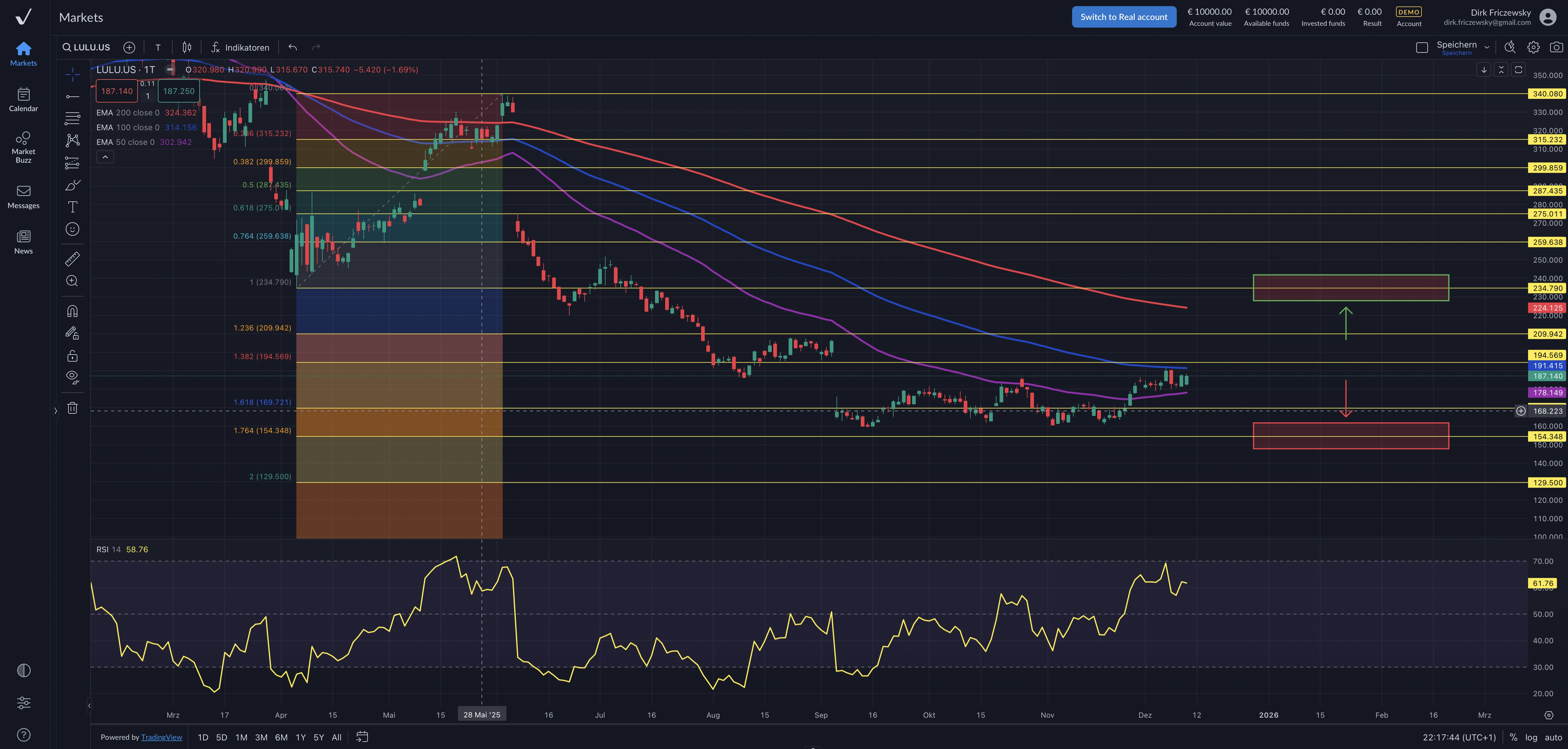Click the delete drawings trash icon
Image resolution: width=1568 pixels, height=749 pixels.
72,408
